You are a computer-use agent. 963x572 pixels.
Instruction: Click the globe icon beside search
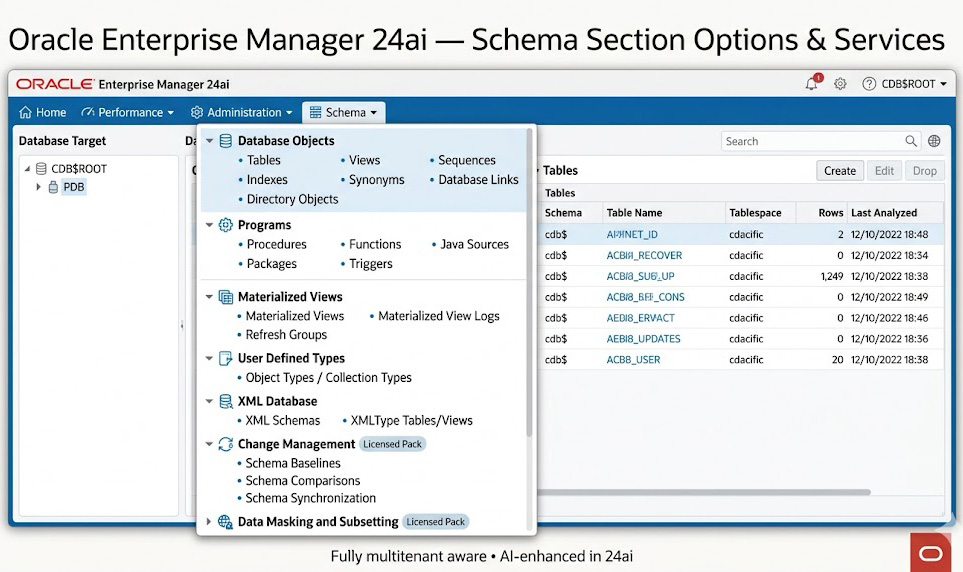point(934,141)
